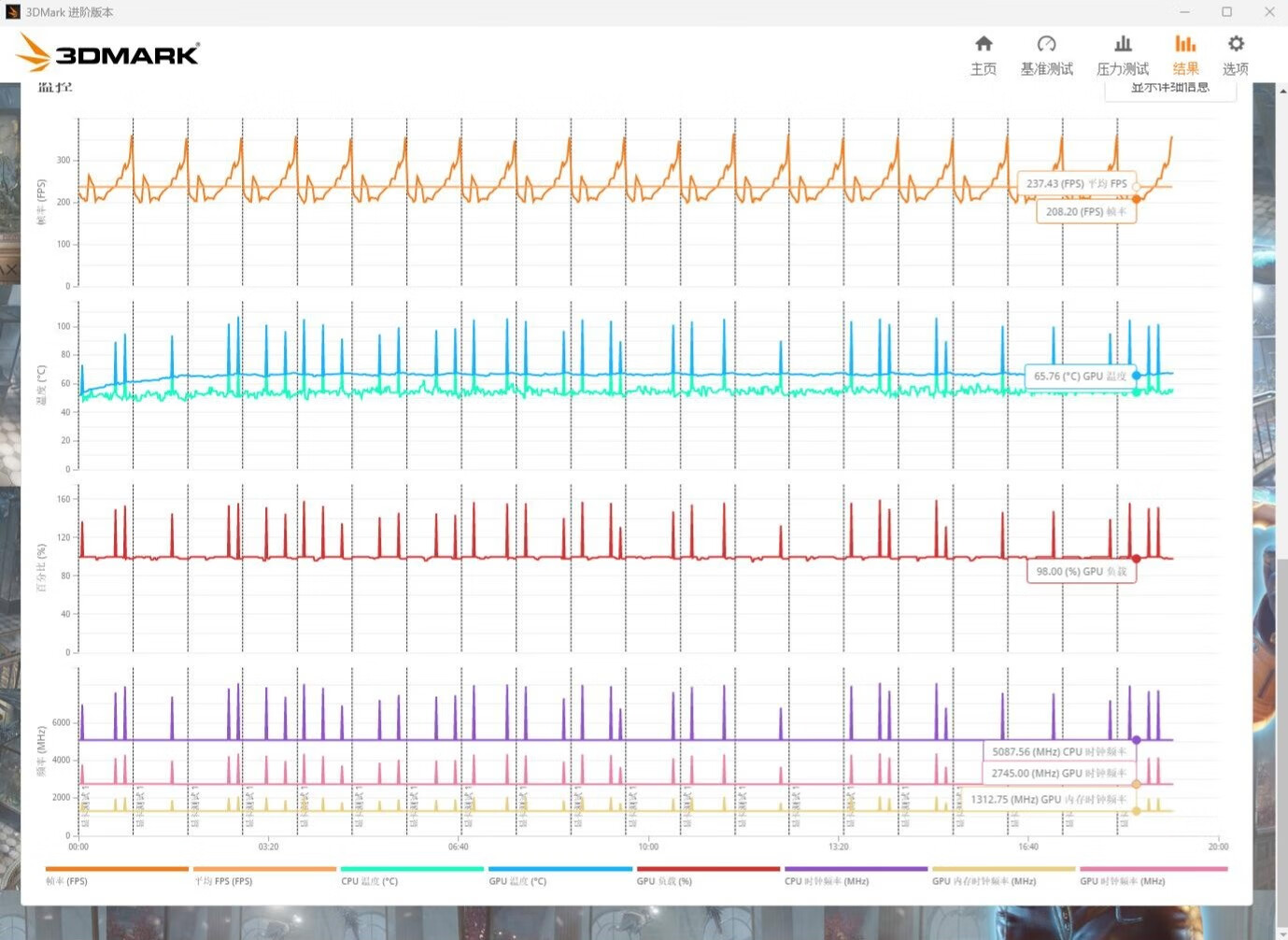
Task: Click the 16:40 time axis label
Action: click(1028, 847)
